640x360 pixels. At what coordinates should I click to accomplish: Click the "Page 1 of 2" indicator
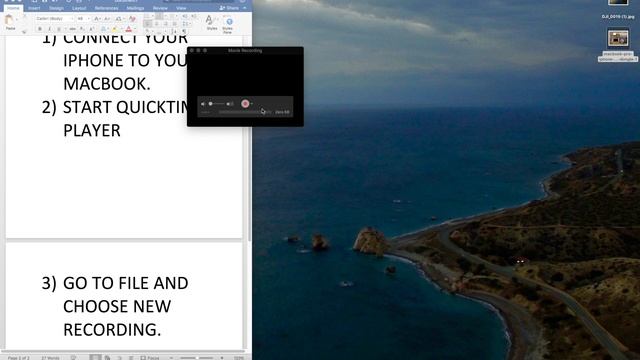(18, 358)
